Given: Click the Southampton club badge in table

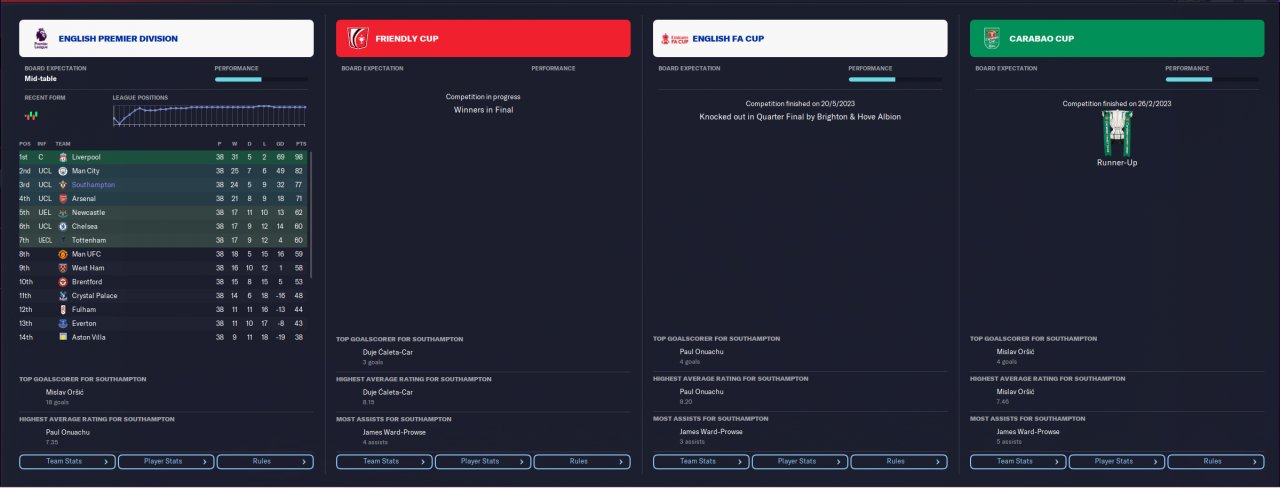Looking at the screenshot, I should (x=62, y=185).
